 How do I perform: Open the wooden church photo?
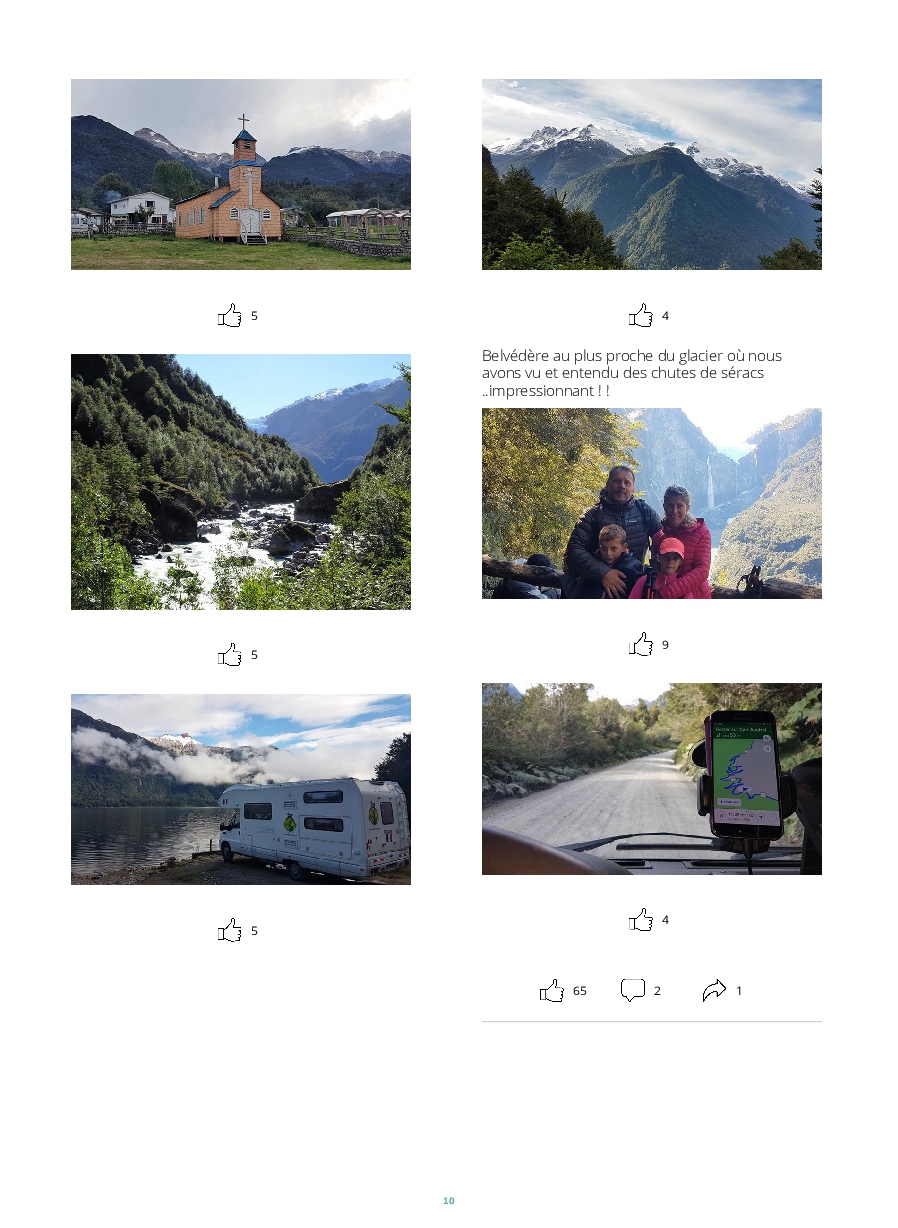[241, 175]
